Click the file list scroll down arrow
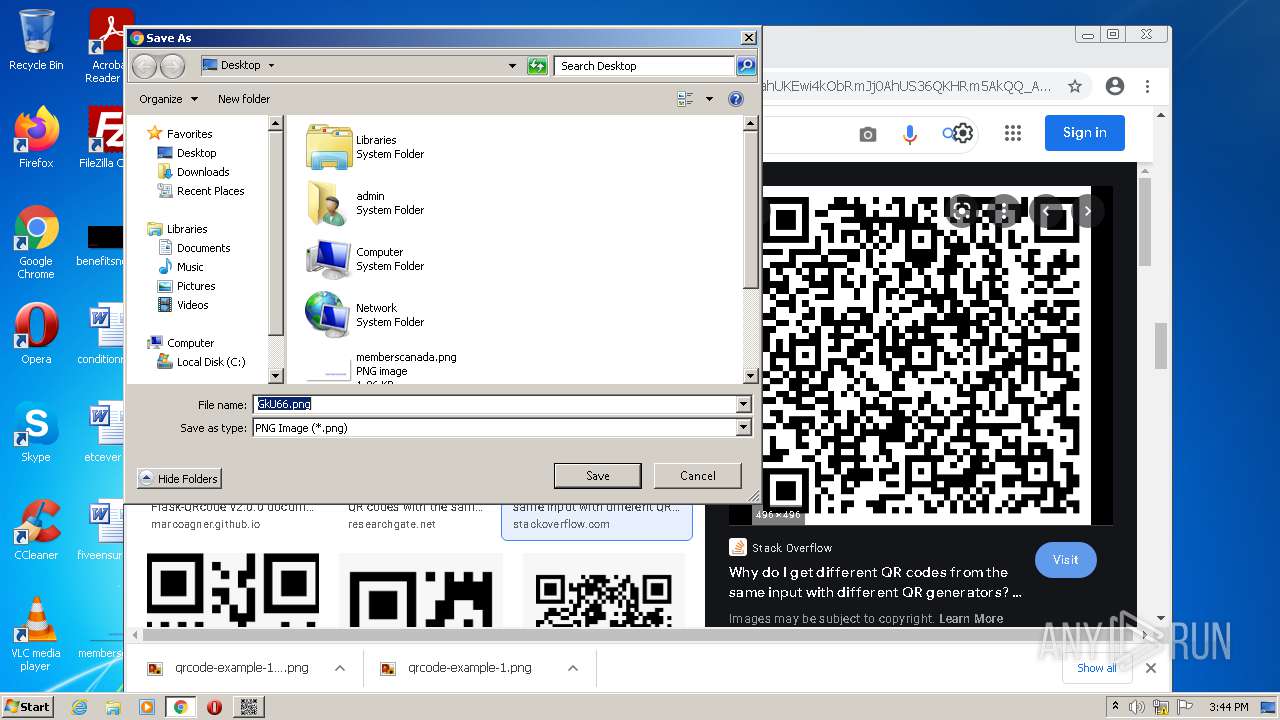1280x720 pixels. (751, 376)
